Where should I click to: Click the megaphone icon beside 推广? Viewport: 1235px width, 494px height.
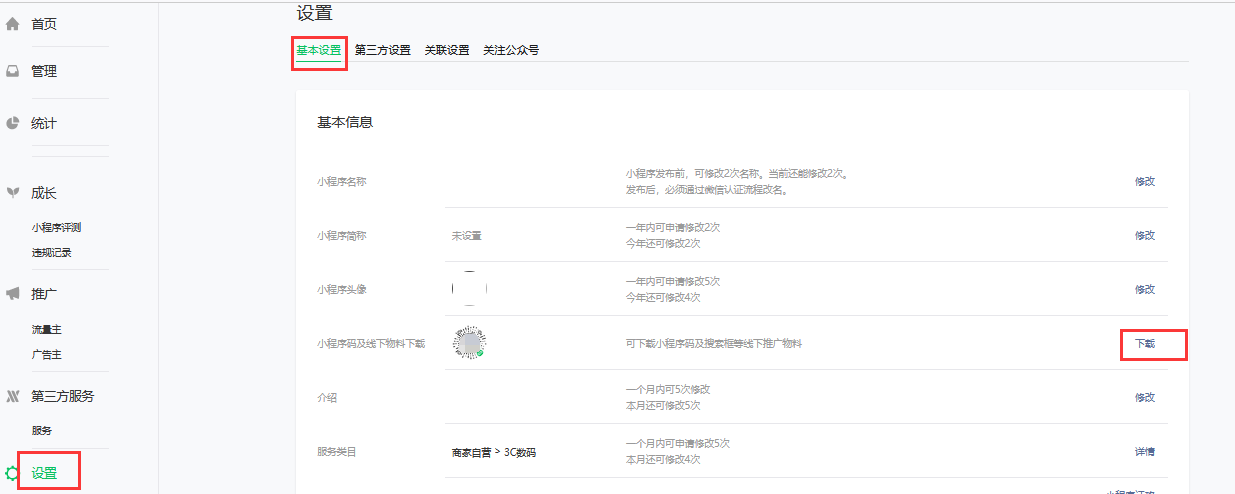point(13,294)
